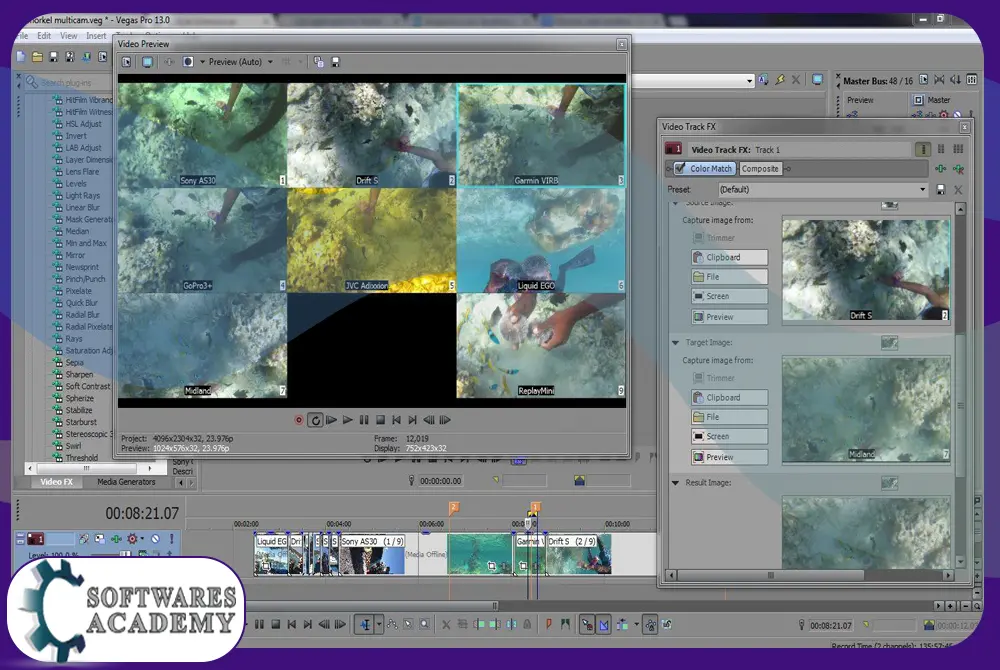Open the Preview (Auto) quality dropdown
The image size is (1000, 670).
coord(270,62)
